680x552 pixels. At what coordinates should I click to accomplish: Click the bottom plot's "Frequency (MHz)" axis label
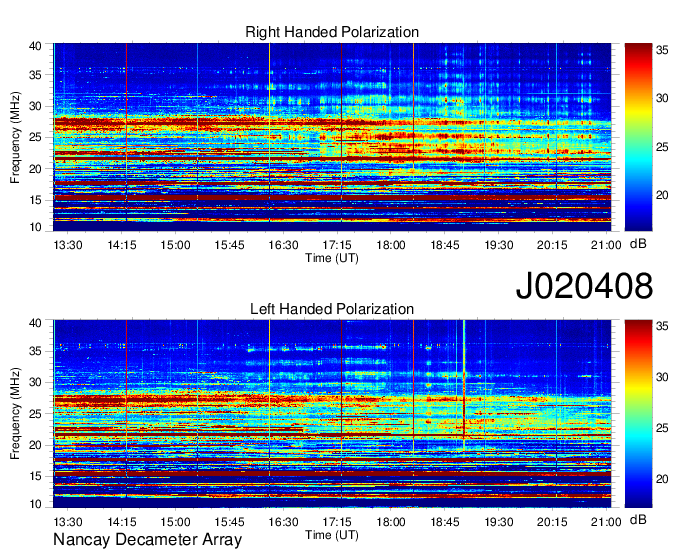15,414
